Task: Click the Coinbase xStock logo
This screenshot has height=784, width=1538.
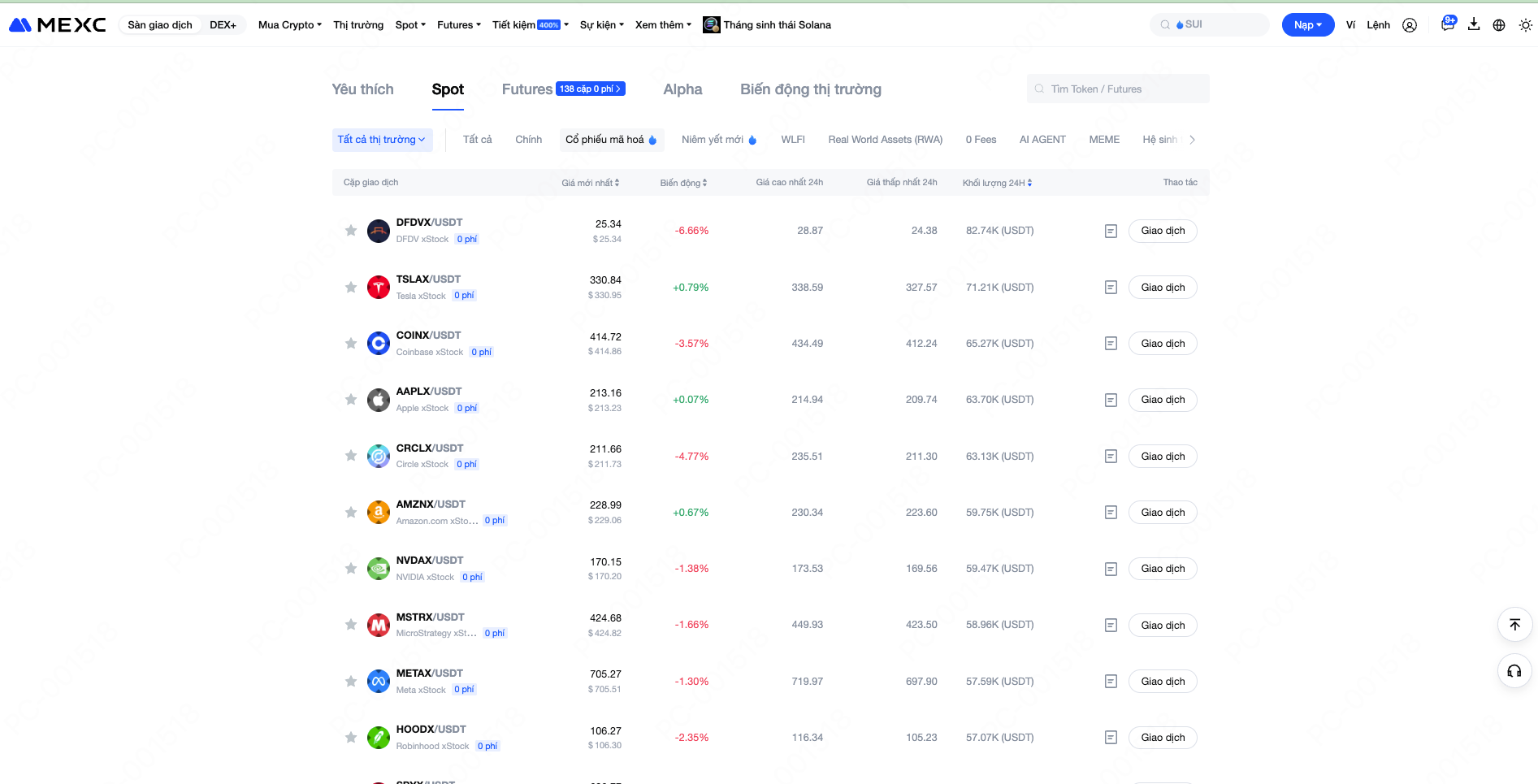Action: [379, 344]
